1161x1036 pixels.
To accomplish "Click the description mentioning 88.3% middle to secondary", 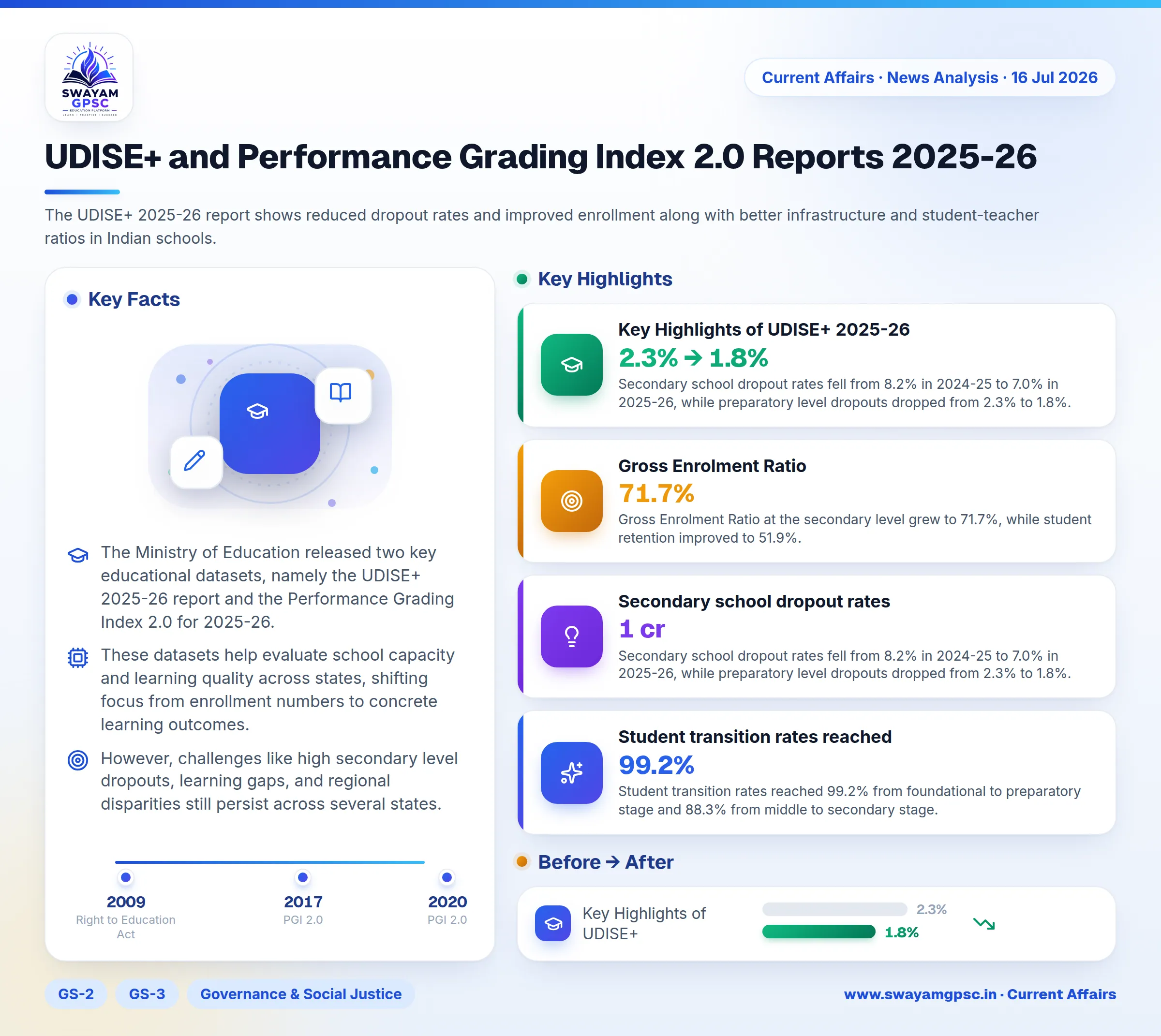I will [x=849, y=800].
